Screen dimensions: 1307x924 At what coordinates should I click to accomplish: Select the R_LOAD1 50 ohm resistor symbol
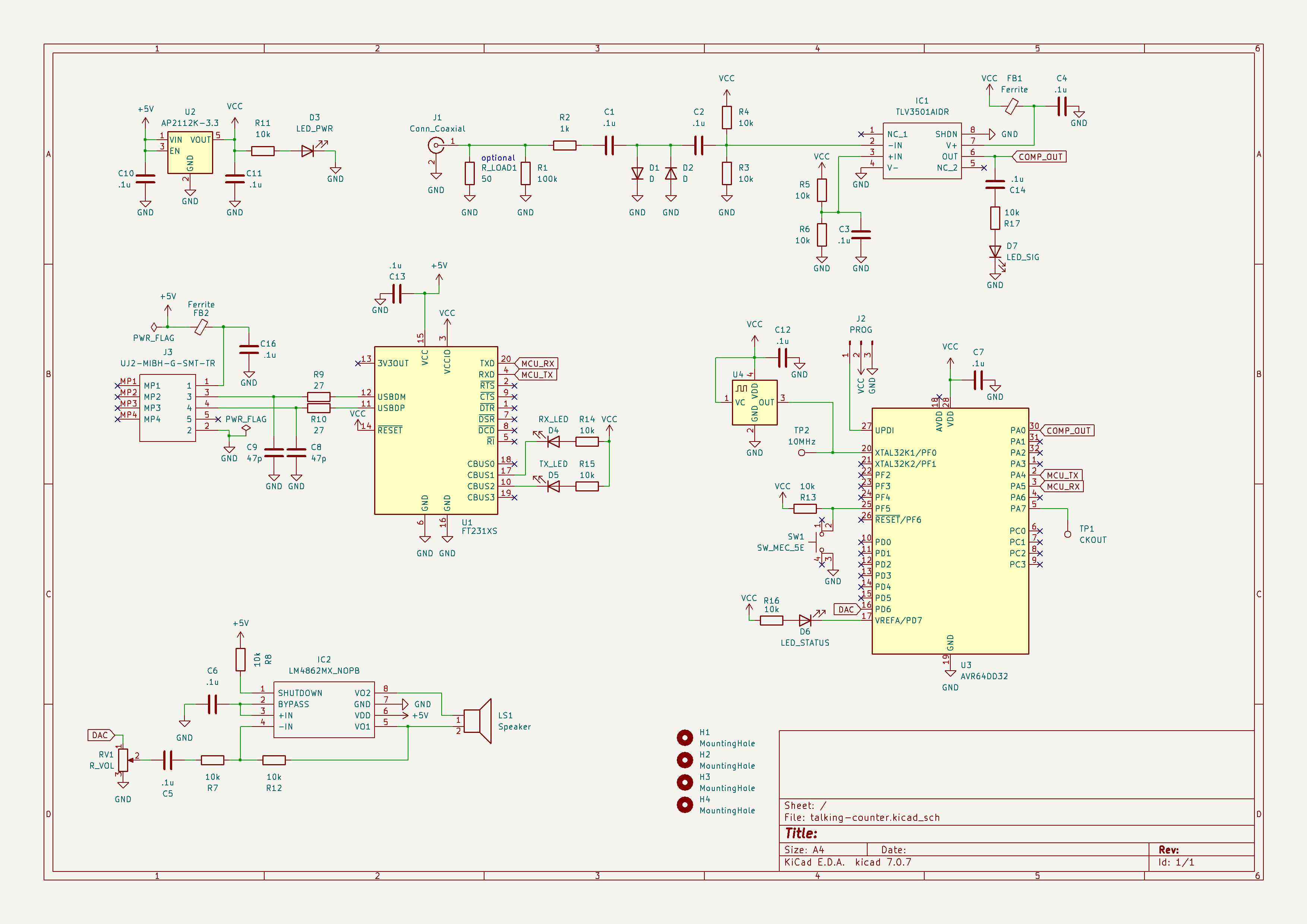470,174
